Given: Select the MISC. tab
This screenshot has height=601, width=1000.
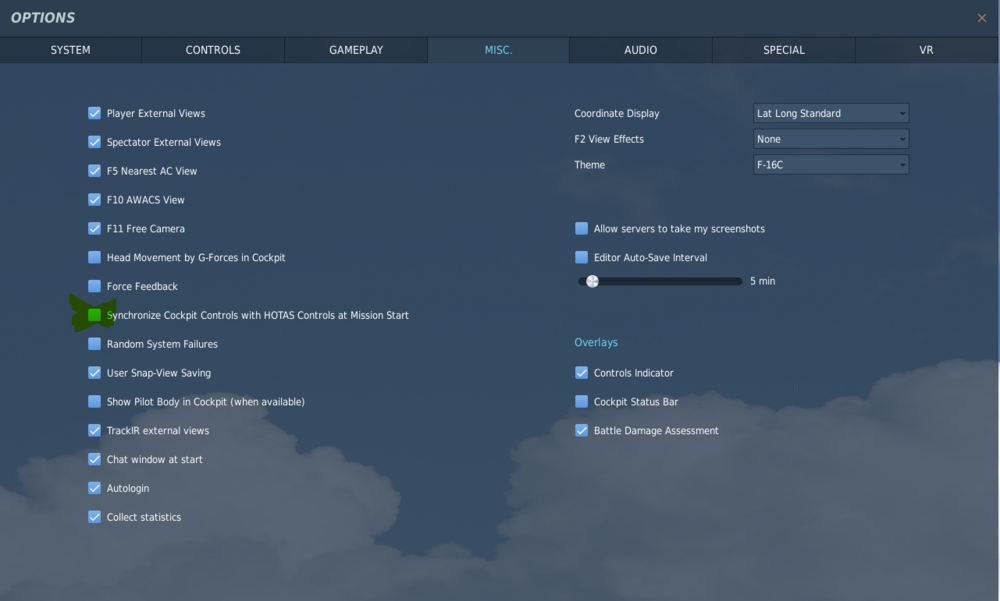Looking at the screenshot, I should (498, 50).
